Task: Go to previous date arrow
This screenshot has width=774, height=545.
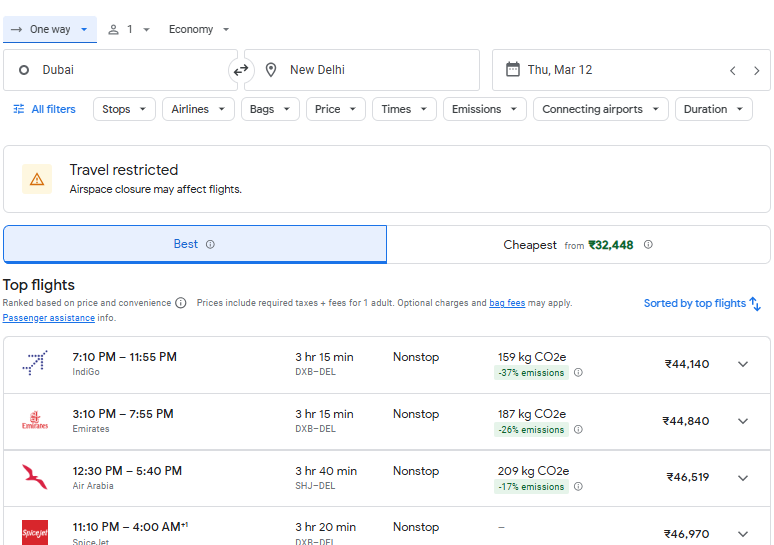Action: (733, 70)
